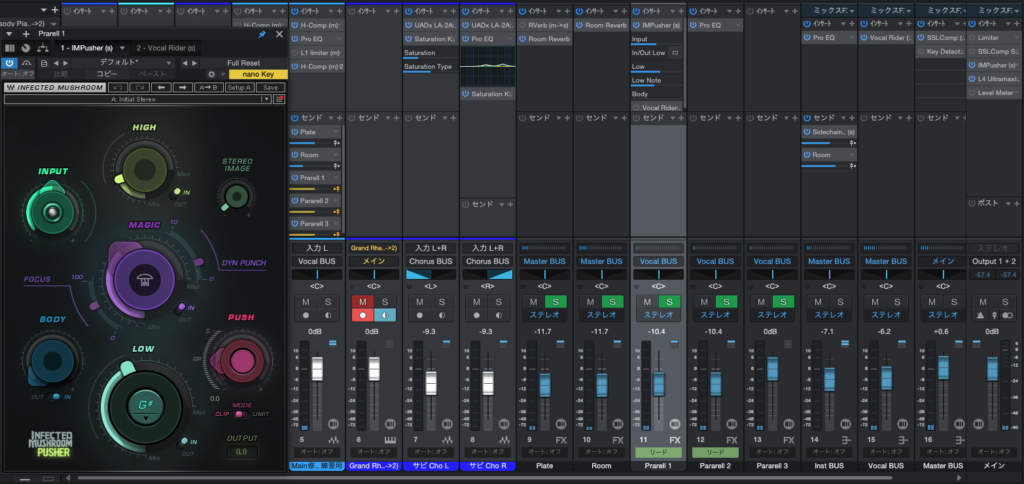Switch PUSH mode between CLIP and LIMIT
This screenshot has width=1024, height=484.
click(242, 414)
